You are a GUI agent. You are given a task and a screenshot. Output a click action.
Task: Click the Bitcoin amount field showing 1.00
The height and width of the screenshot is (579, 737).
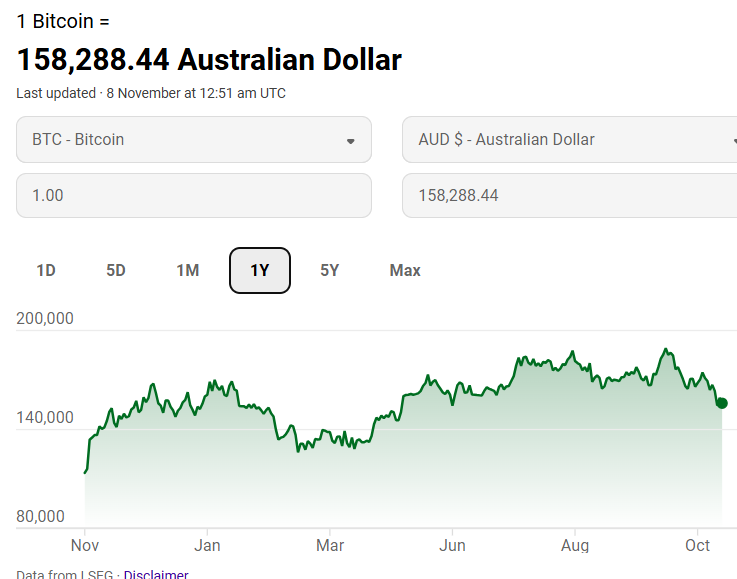(194, 196)
